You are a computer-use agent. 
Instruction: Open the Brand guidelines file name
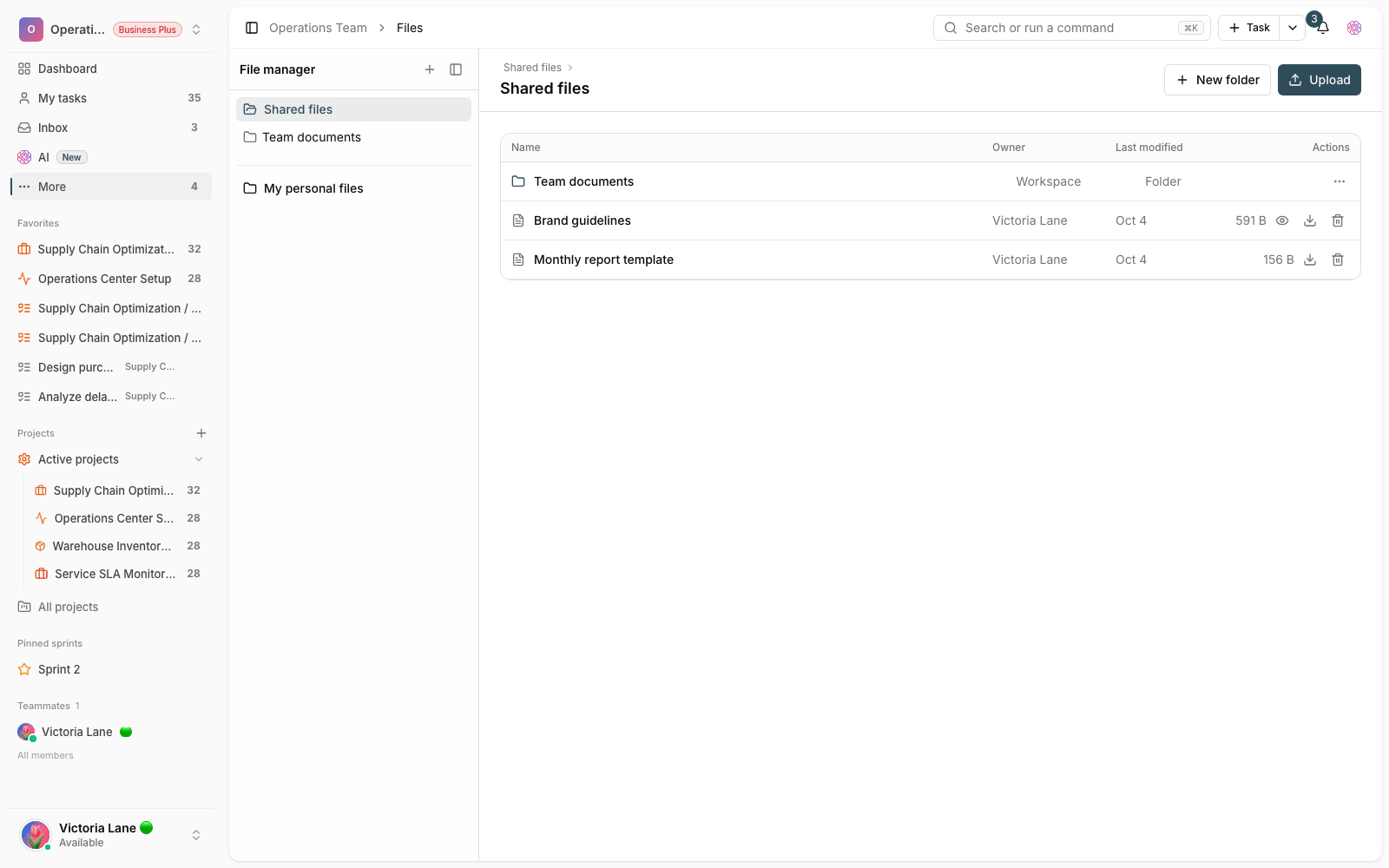point(583,220)
